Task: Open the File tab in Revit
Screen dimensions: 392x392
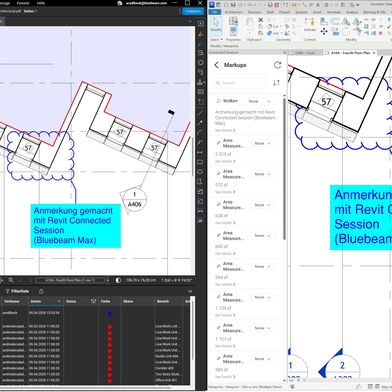Action: point(215,12)
